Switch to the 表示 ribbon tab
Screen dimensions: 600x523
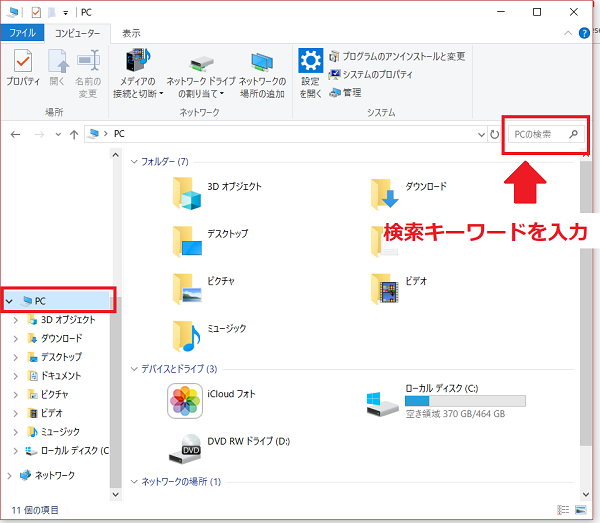pyautogui.click(x=131, y=33)
